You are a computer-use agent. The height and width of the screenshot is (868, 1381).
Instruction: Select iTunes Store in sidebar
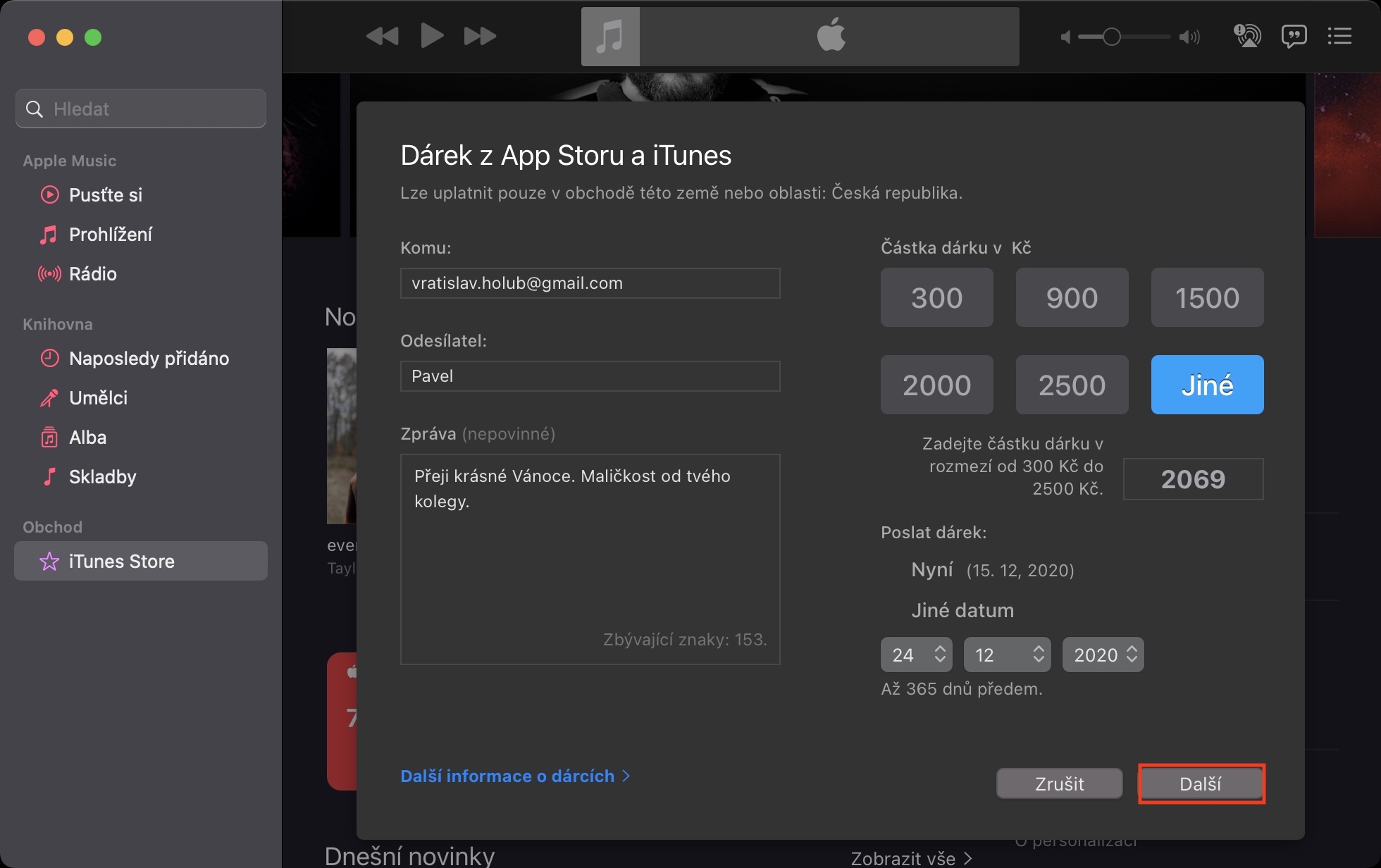121,562
